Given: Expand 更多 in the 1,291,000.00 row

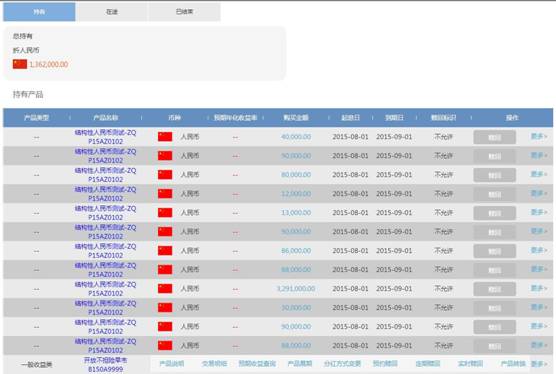Looking at the screenshot, I should [539, 288].
